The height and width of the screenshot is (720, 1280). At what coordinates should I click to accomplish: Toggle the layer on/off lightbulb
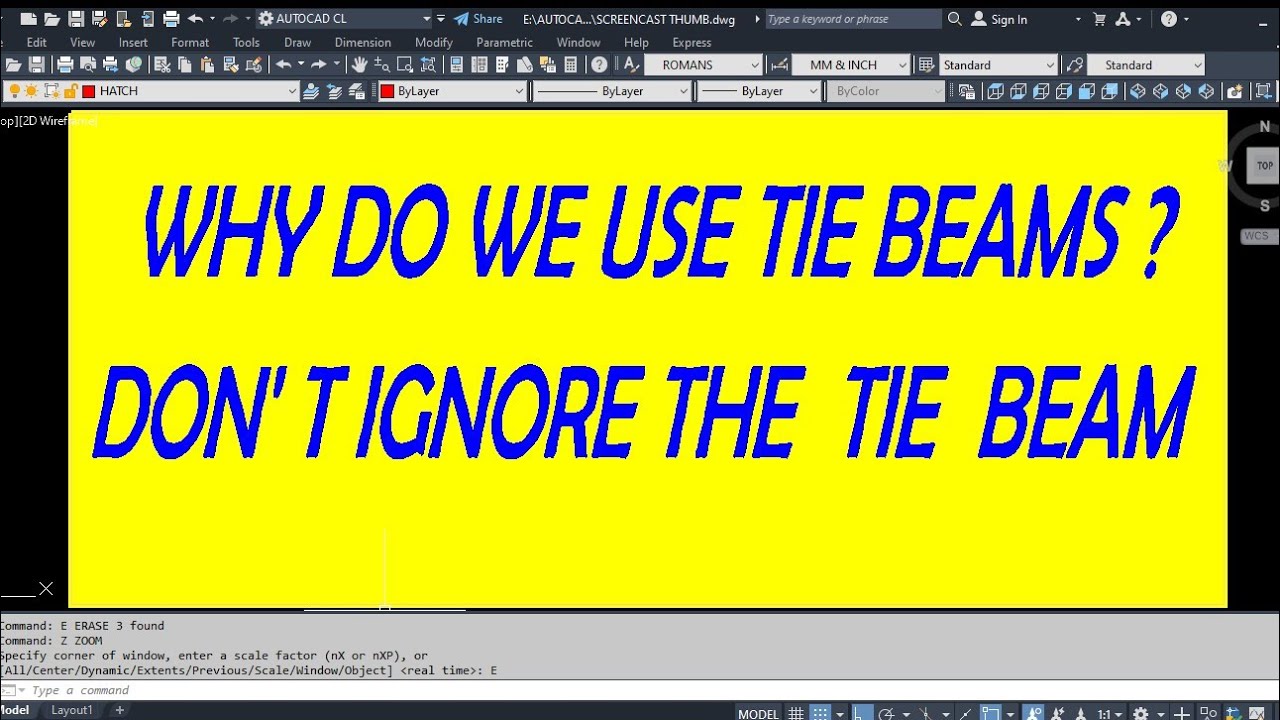[14, 91]
